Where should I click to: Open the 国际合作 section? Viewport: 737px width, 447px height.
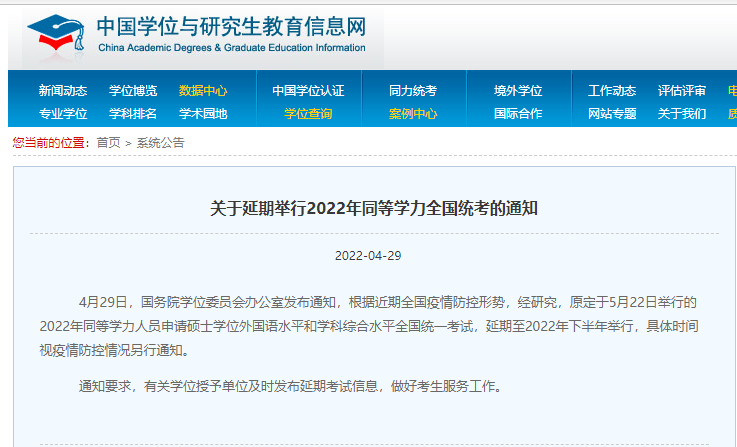(x=518, y=114)
